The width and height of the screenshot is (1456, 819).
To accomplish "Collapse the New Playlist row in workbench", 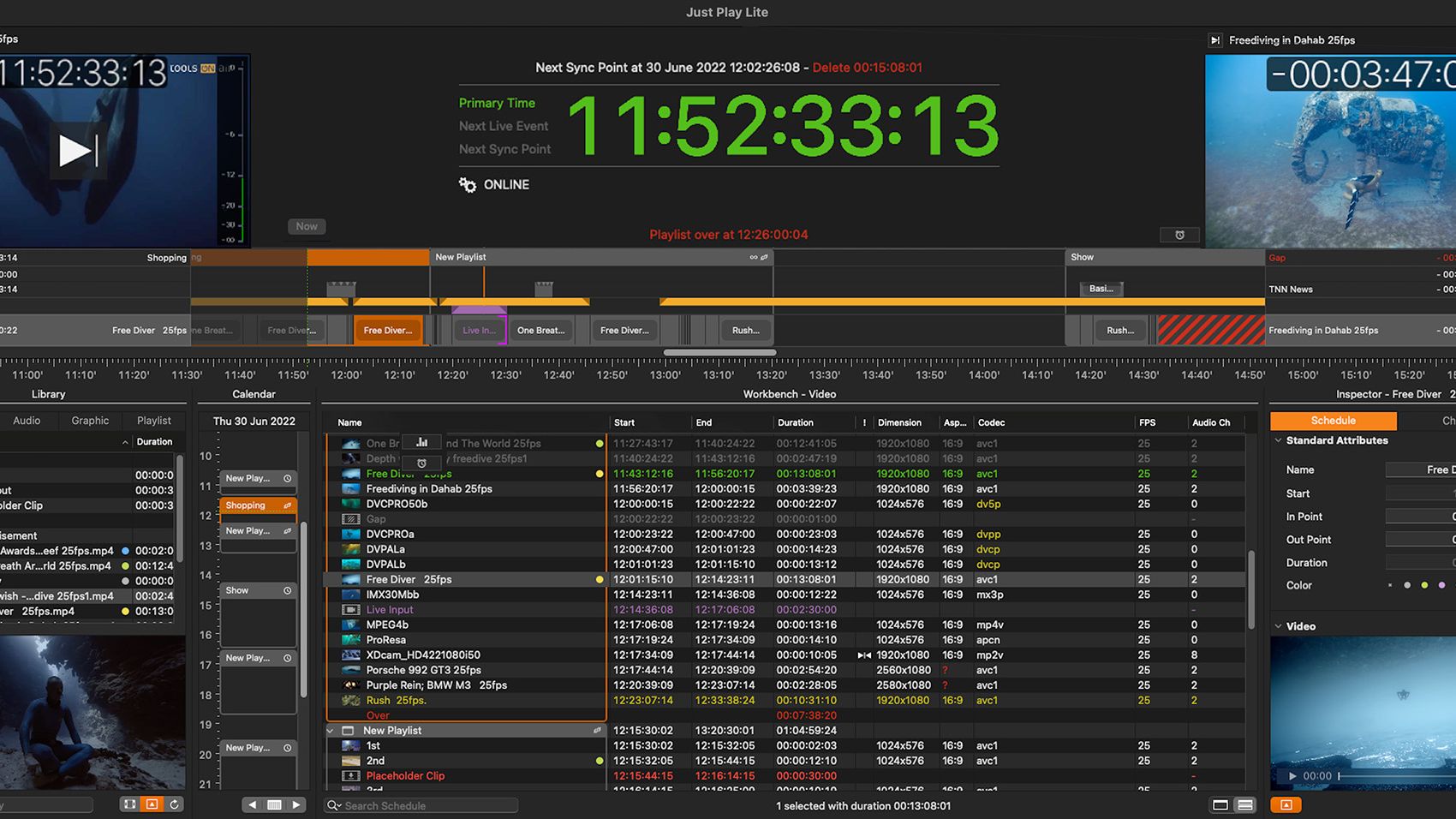I will (x=331, y=731).
